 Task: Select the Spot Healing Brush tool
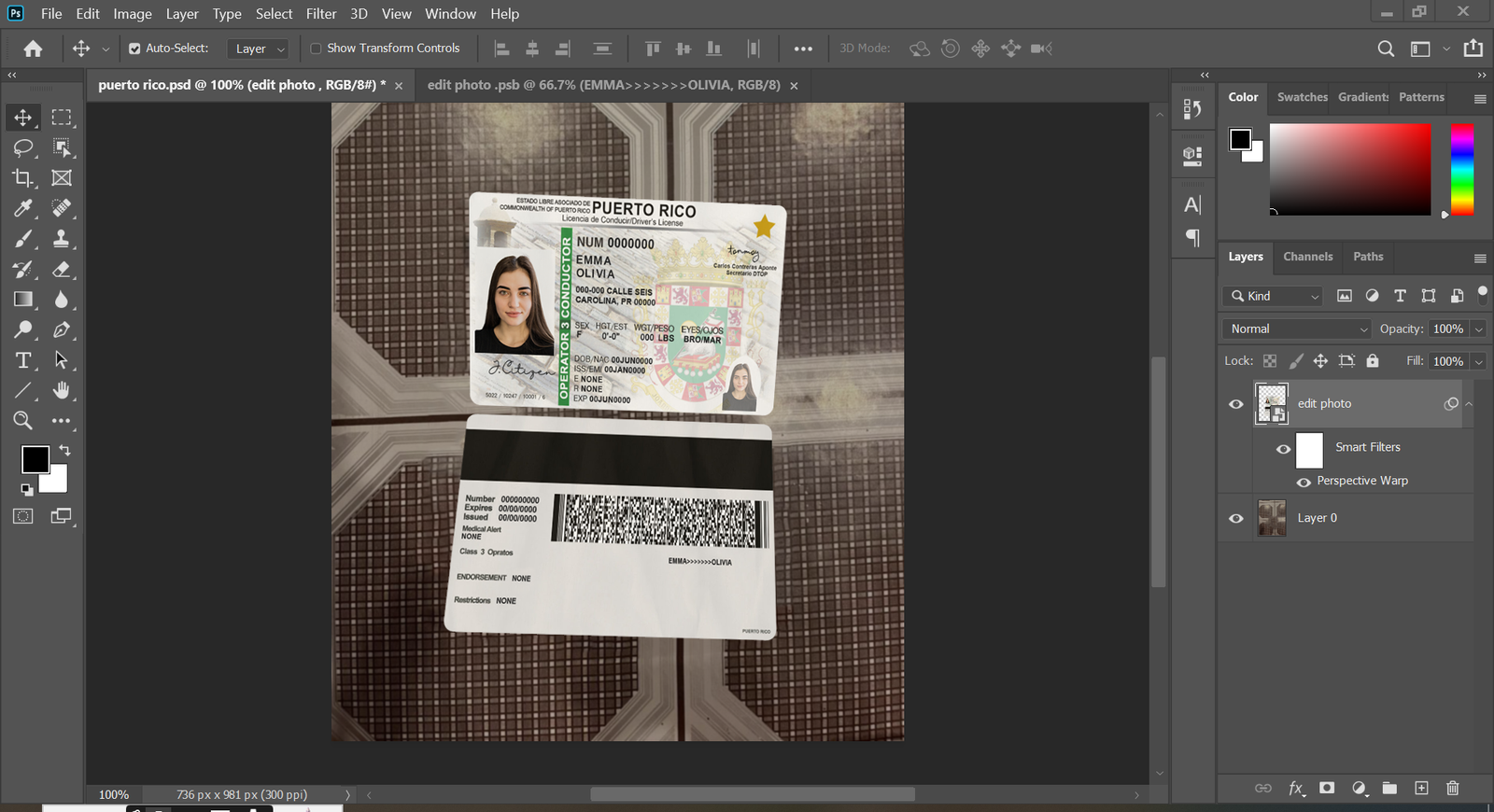point(62,208)
